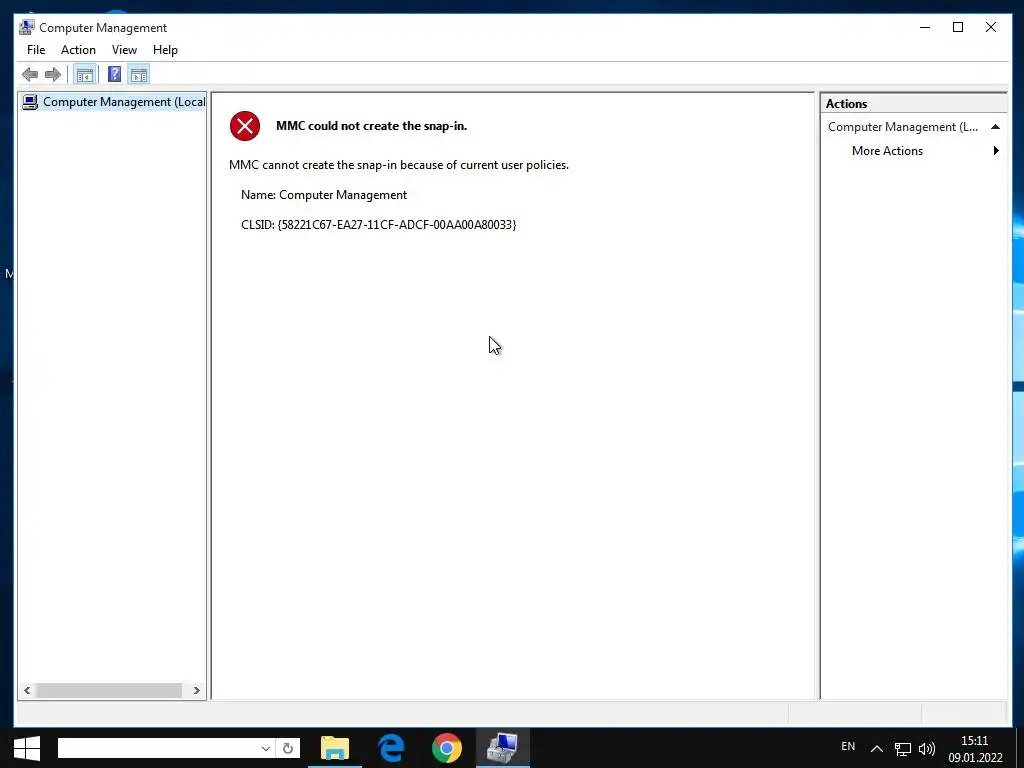The height and width of the screenshot is (768, 1024).
Task: Close the Computer Management window
Action: (991, 27)
